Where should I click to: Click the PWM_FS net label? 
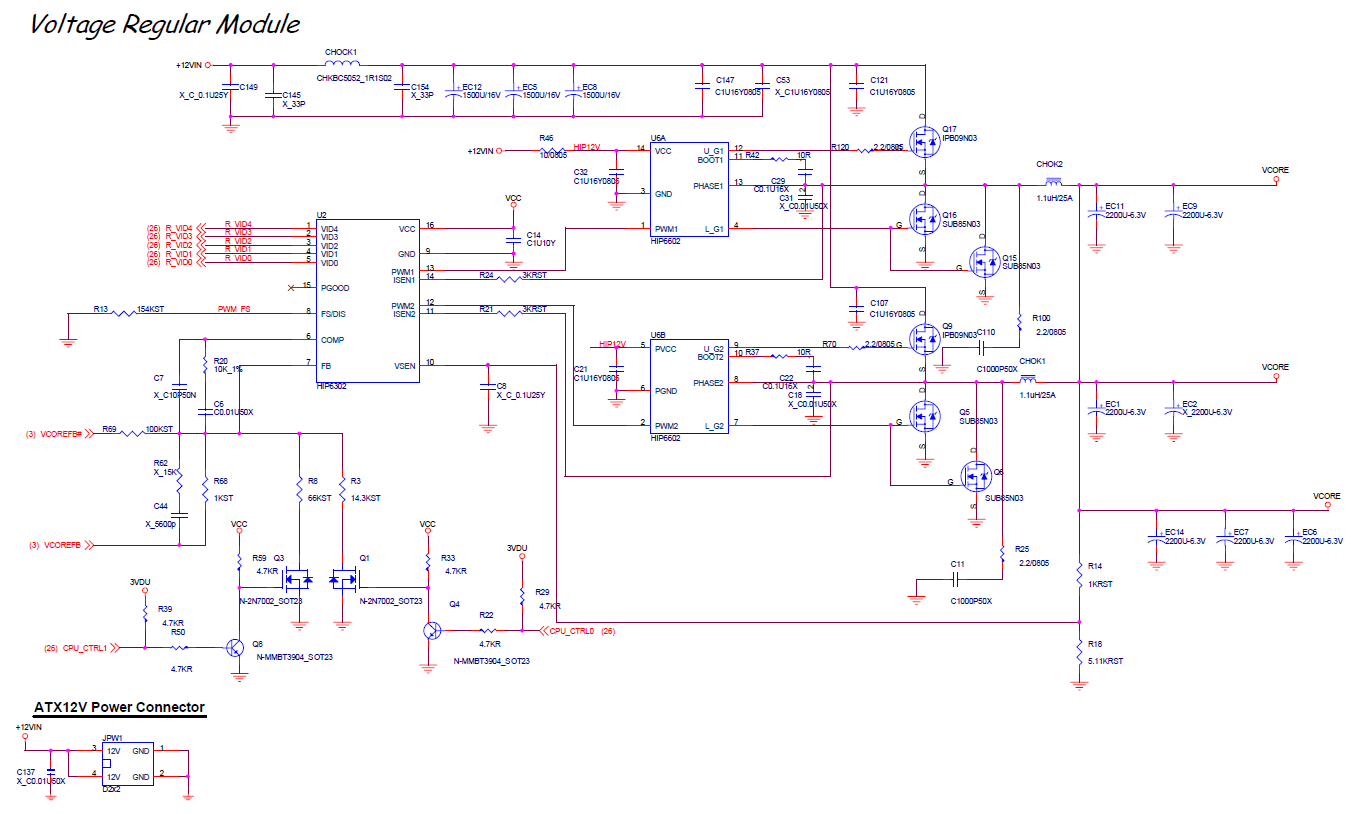(234, 309)
